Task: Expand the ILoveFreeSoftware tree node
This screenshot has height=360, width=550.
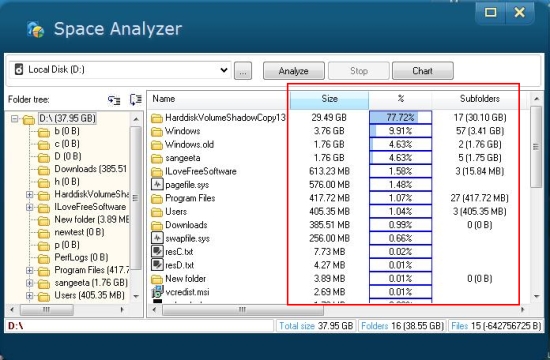Action: click(29, 207)
